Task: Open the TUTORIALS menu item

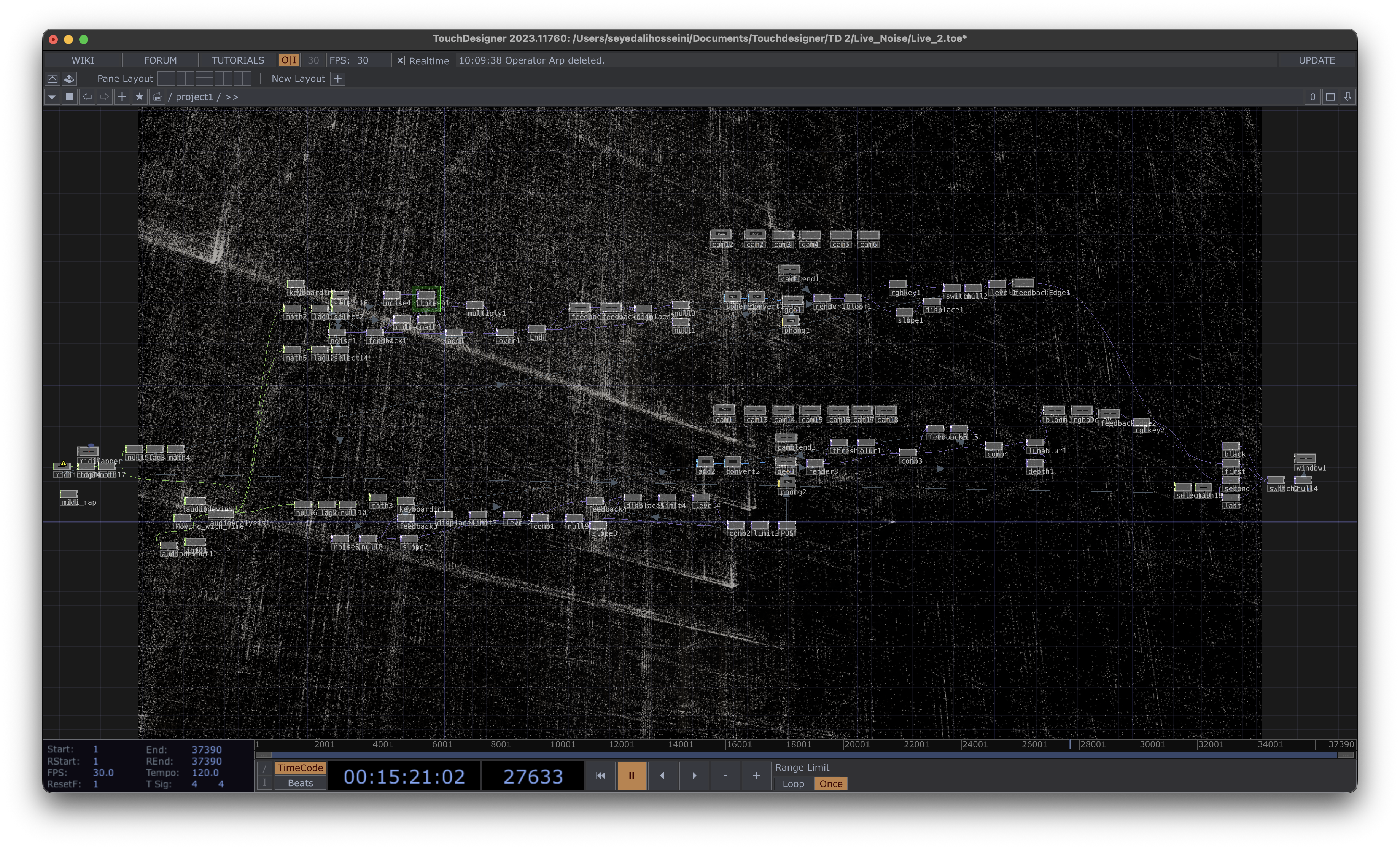Action: [237, 60]
